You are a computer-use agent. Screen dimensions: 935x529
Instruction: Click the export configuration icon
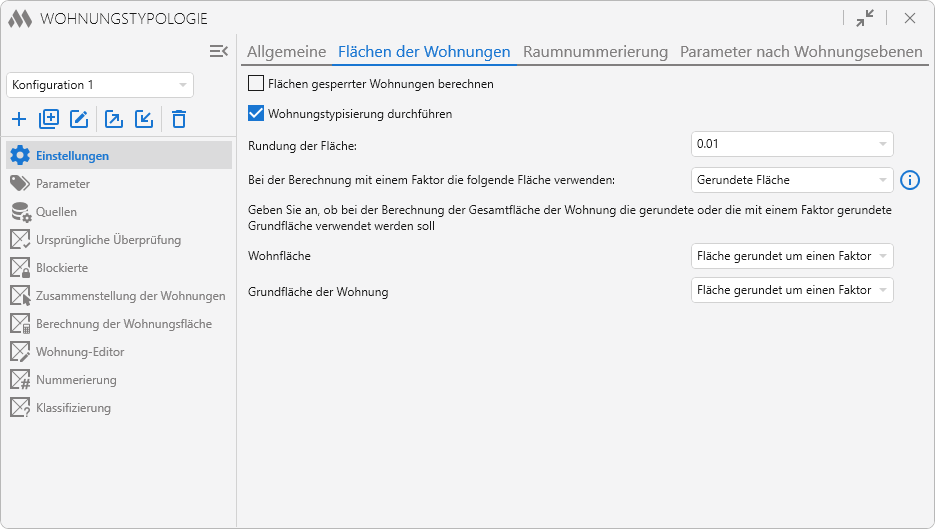coord(114,120)
